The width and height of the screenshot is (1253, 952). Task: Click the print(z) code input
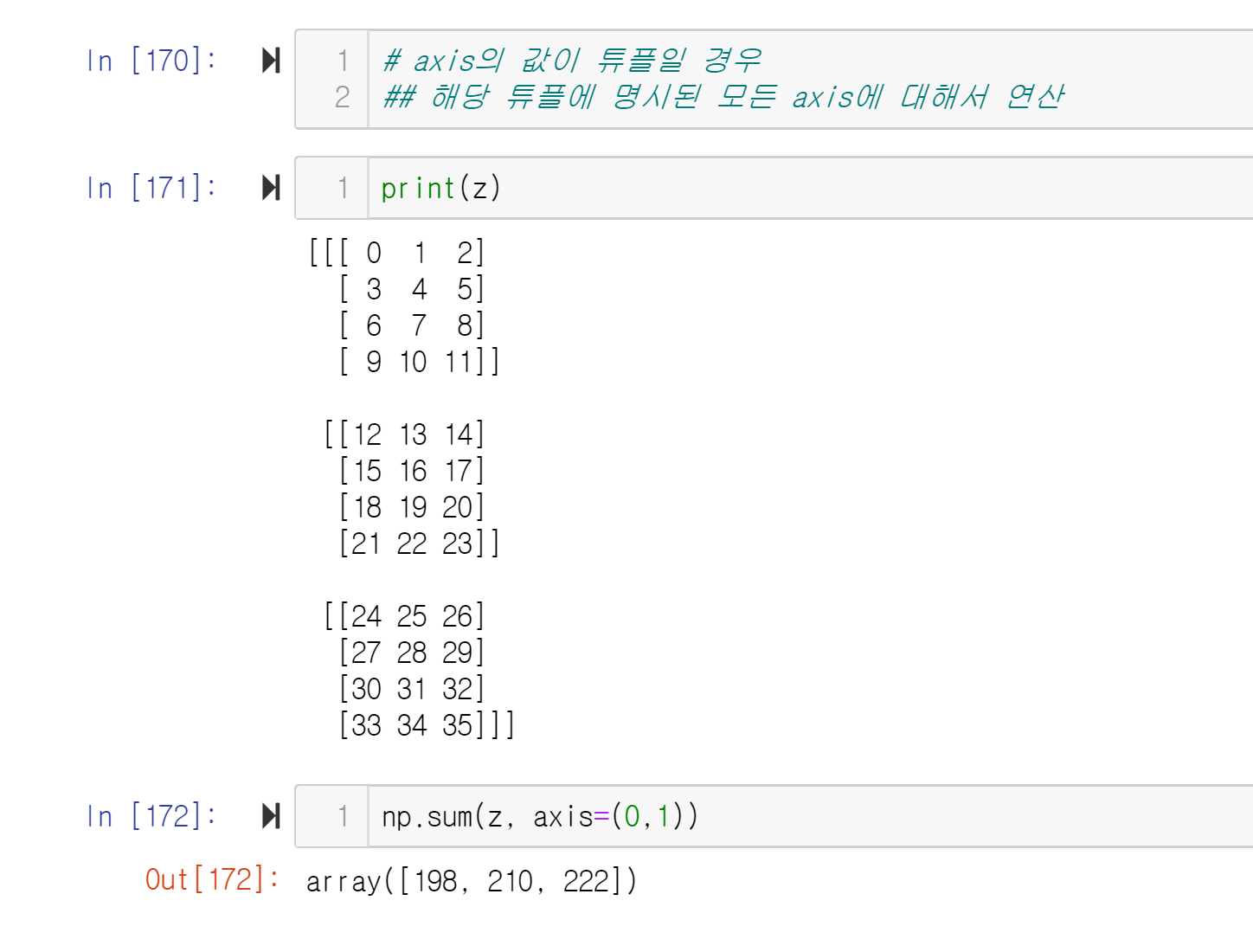tap(810, 188)
